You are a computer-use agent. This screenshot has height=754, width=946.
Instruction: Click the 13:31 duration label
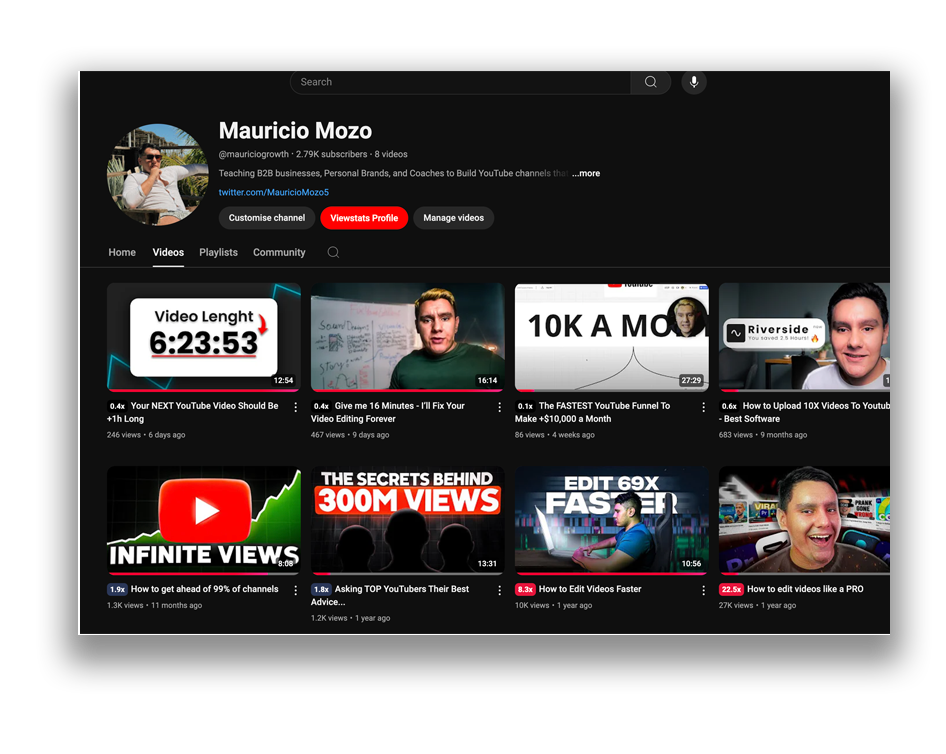click(487, 564)
